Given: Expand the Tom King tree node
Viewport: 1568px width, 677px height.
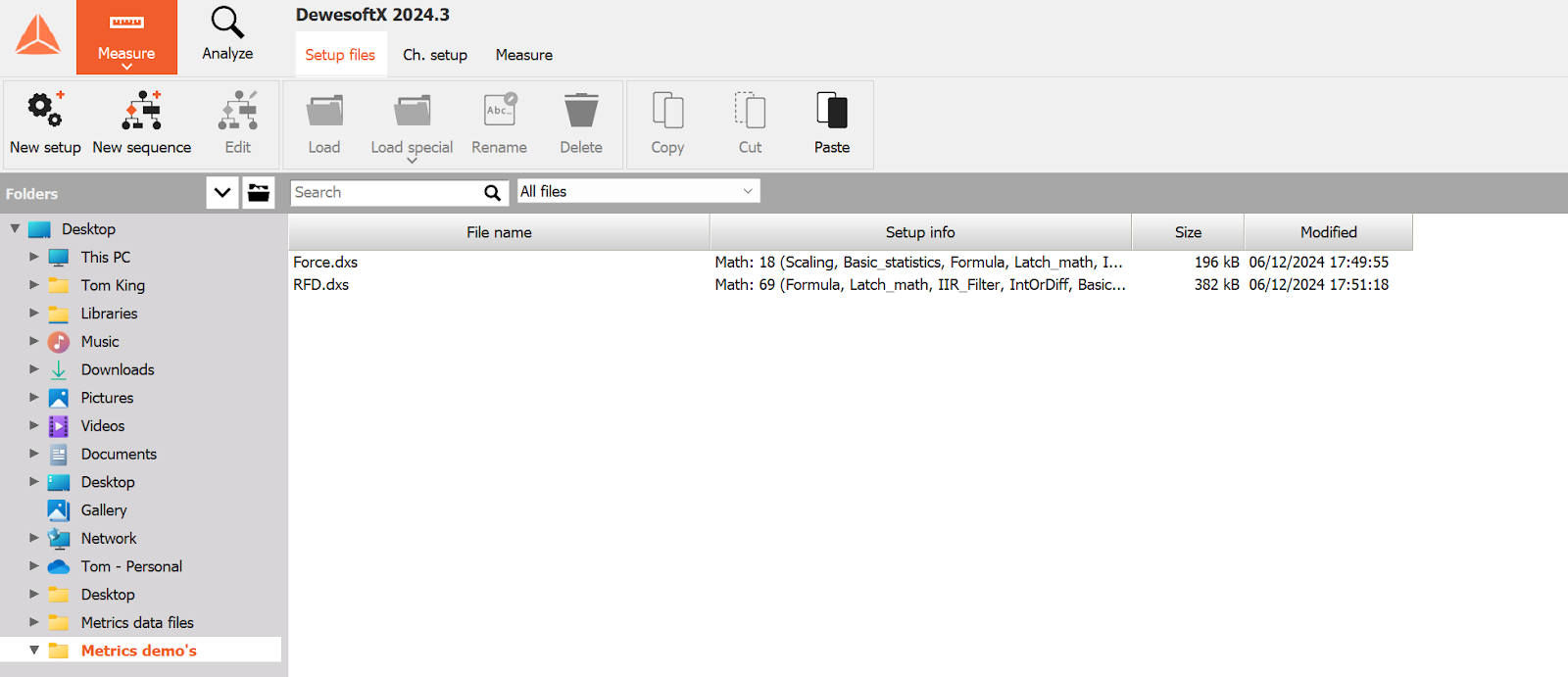Looking at the screenshot, I should click(x=34, y=285).
